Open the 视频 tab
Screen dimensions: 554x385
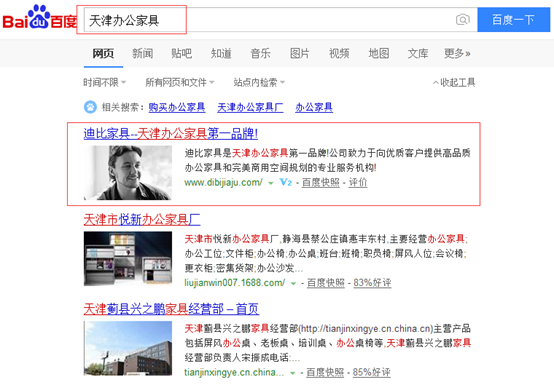tap(339, 53)
